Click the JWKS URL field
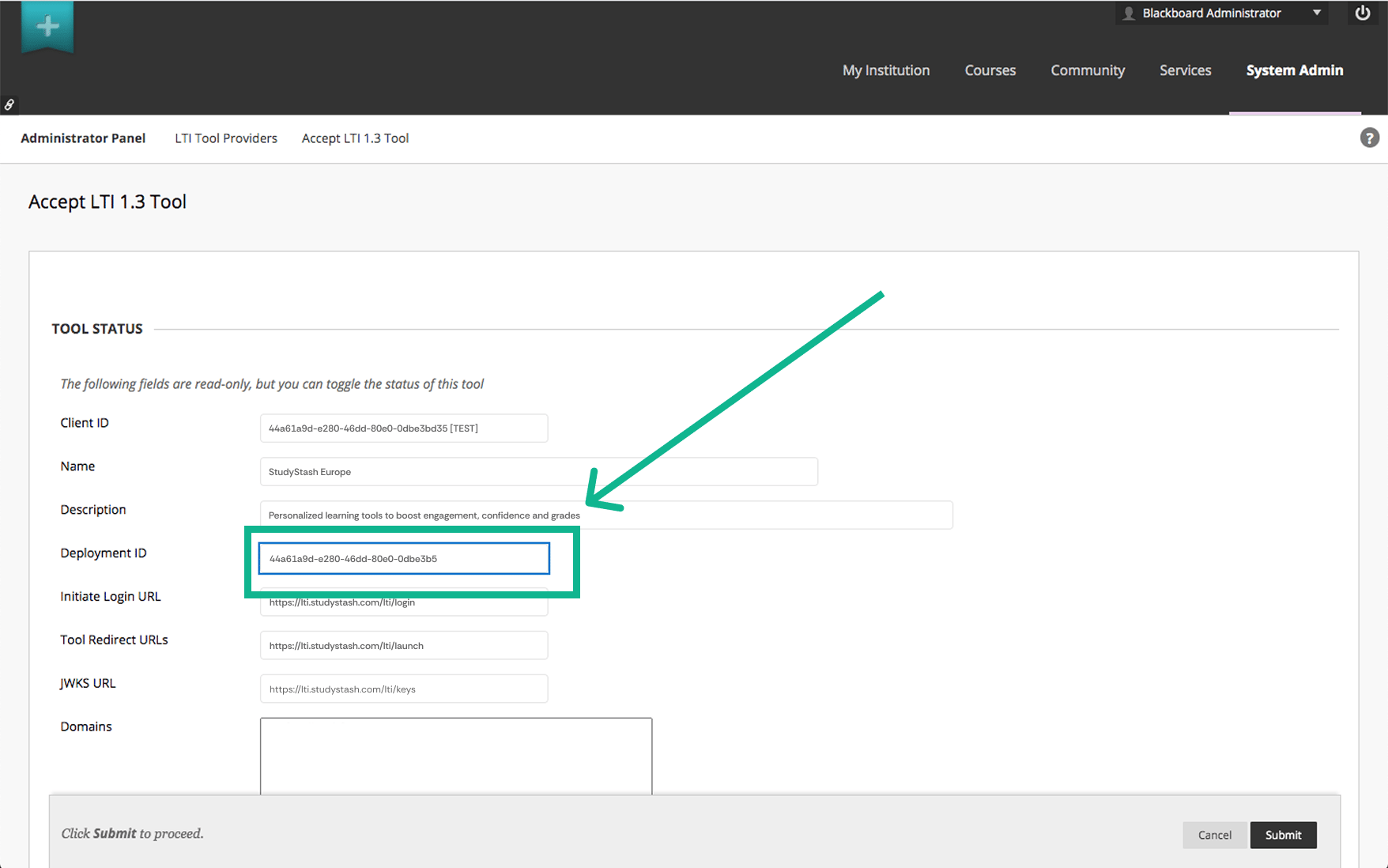This screenshot has width=1388, height=868. coord(404,689)
